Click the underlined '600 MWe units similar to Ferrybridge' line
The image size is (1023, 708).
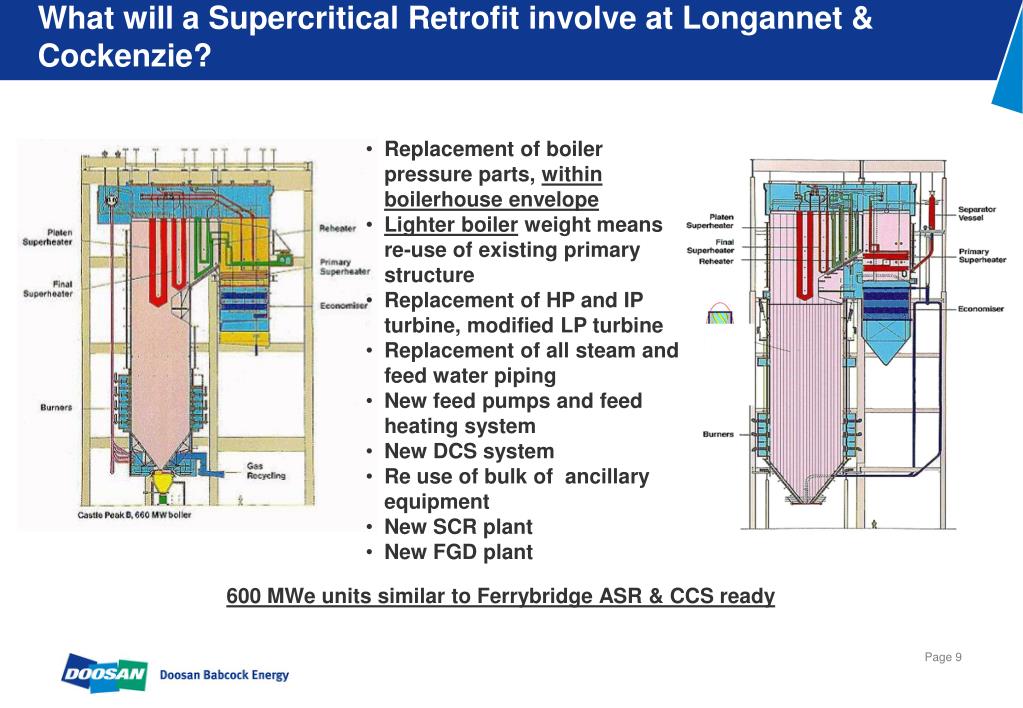tap(500, 596)
